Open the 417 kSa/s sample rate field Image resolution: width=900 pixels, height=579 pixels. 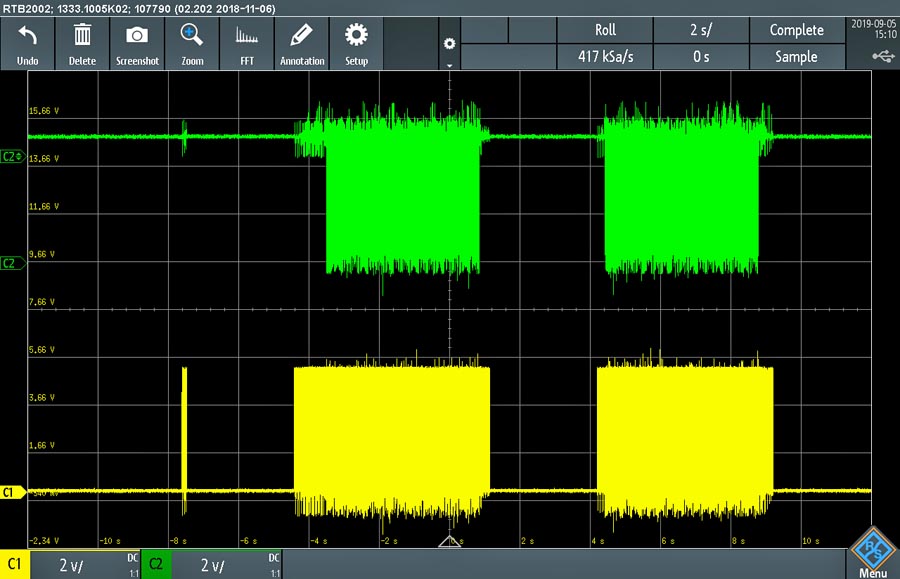coord(605,57)
